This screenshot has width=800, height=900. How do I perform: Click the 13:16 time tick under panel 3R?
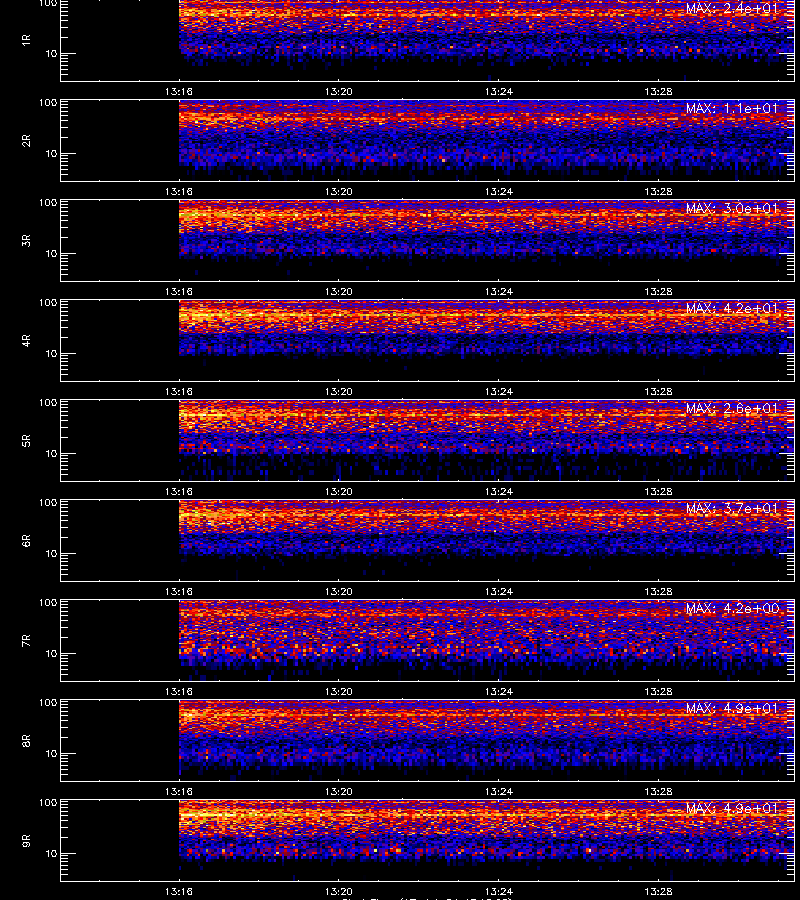(178, 292)
